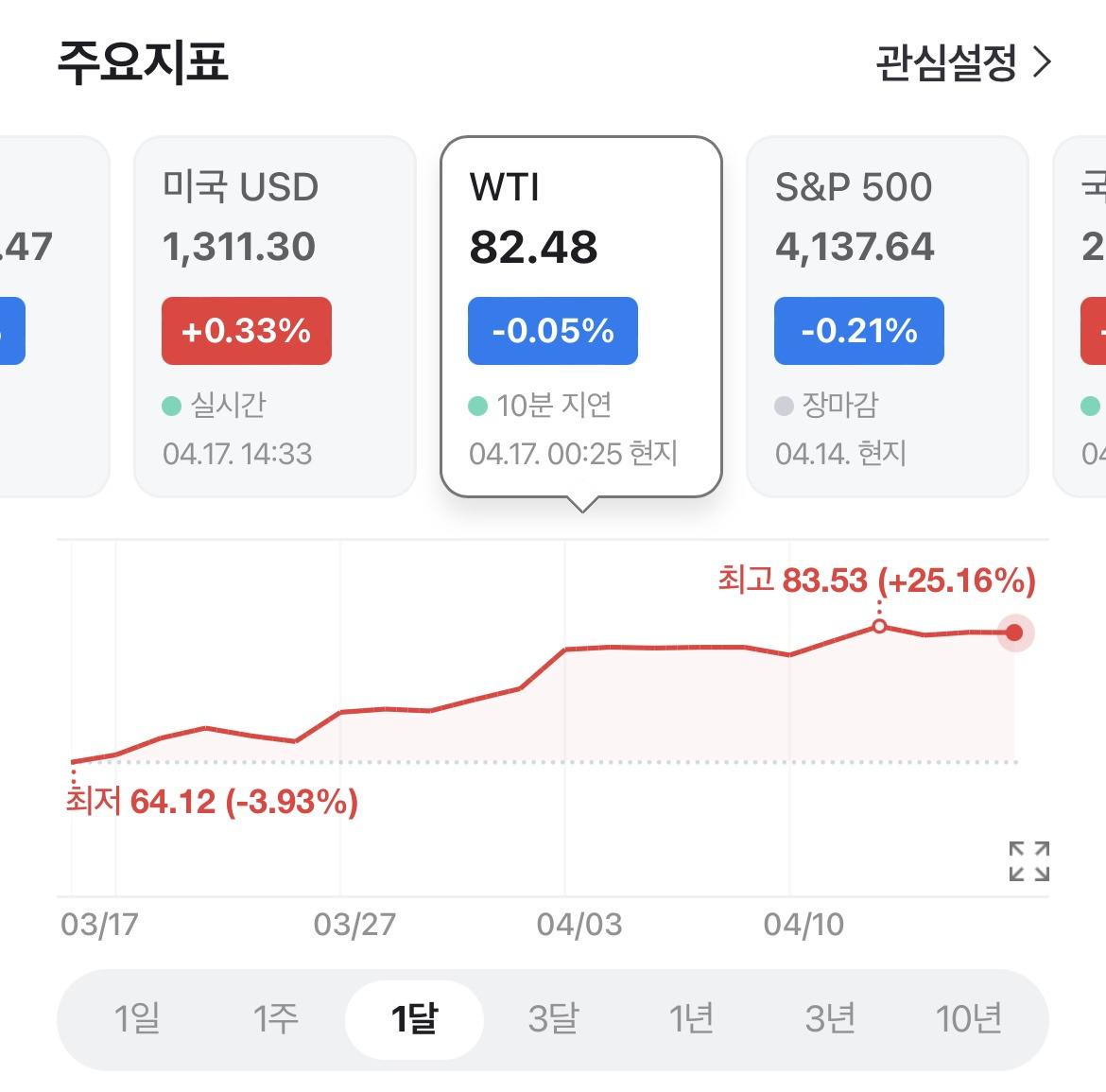The width and height of the screenshot is (1106, 1092).
Task: Select the 1달 range tab
Action: point(414,1019)
